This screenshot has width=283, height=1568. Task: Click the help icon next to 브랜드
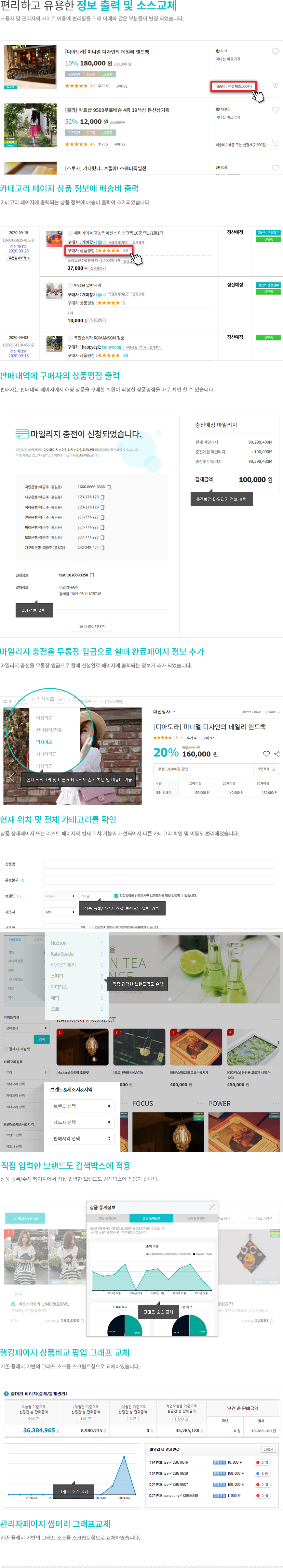click(19, 896)
